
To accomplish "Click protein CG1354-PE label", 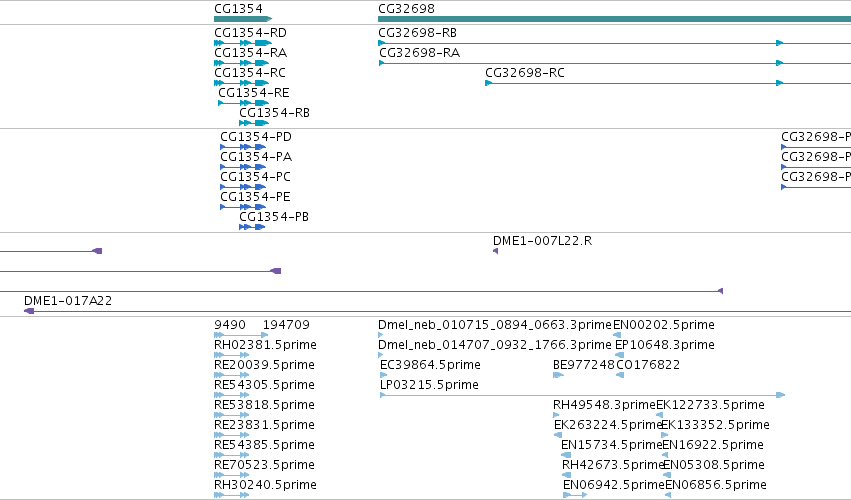I will tap(255, 197).
